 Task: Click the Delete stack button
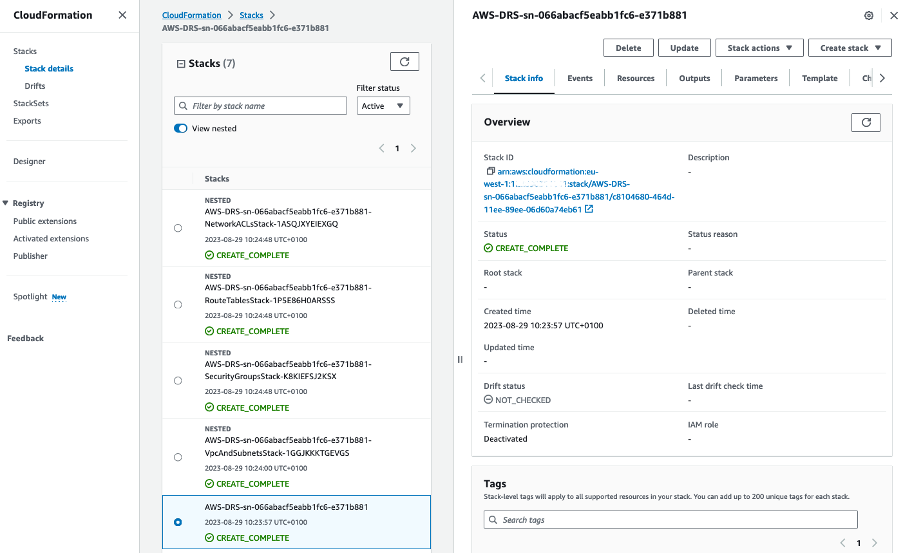coord(628,48)
